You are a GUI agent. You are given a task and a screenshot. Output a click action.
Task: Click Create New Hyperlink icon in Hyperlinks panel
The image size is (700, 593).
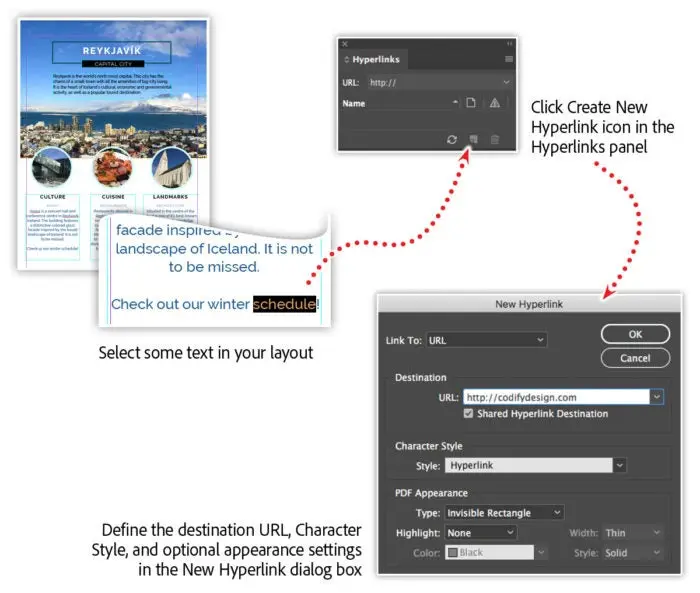(x=473, y=139)
